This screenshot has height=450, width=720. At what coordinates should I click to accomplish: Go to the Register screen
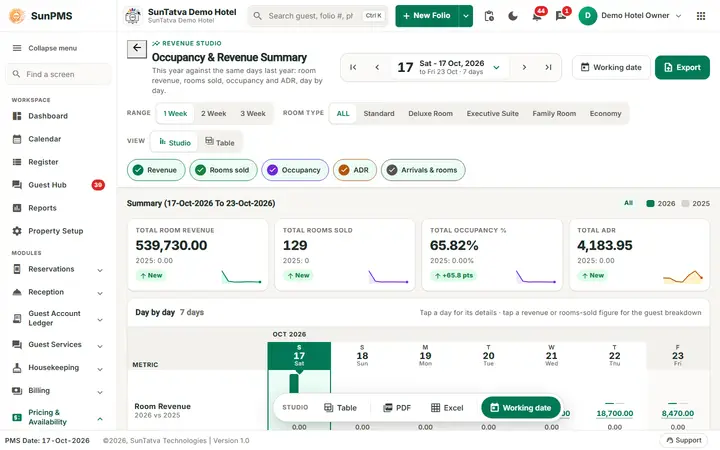click(x=43, y=162)
